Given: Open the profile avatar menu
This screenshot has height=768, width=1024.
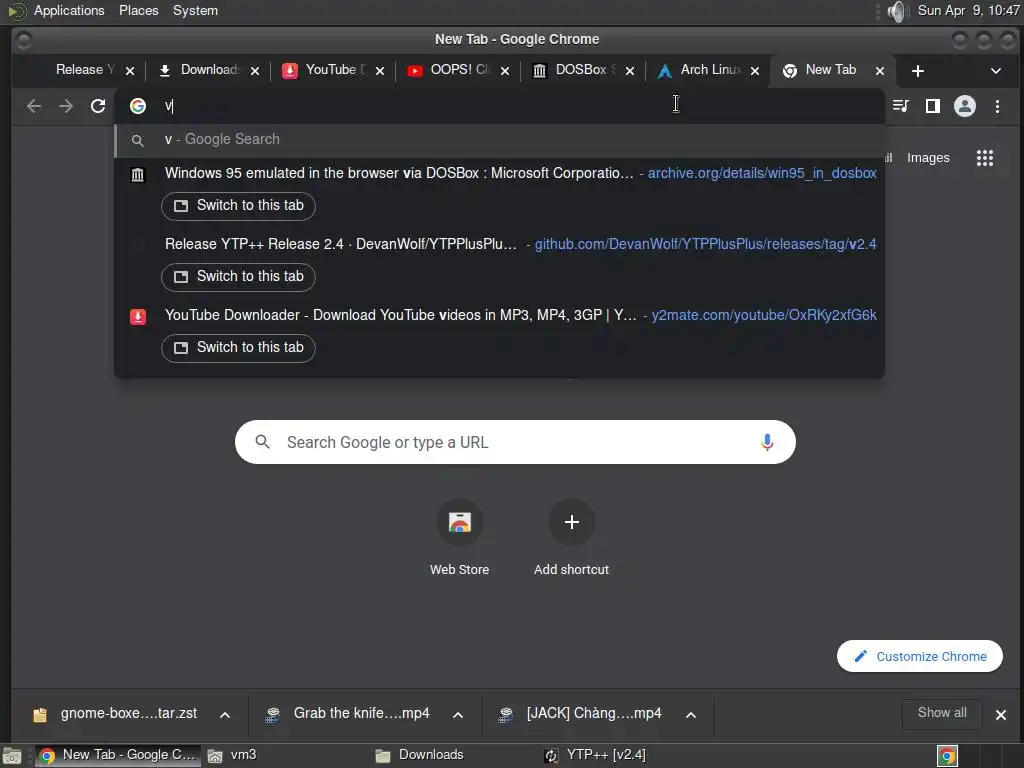Looking at the screenshot, I should (x=965, y=106).
